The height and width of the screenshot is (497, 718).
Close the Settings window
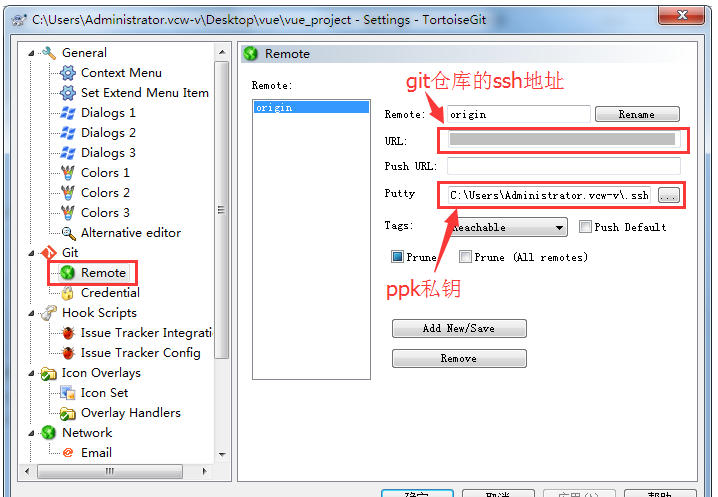tap(682, 15)
